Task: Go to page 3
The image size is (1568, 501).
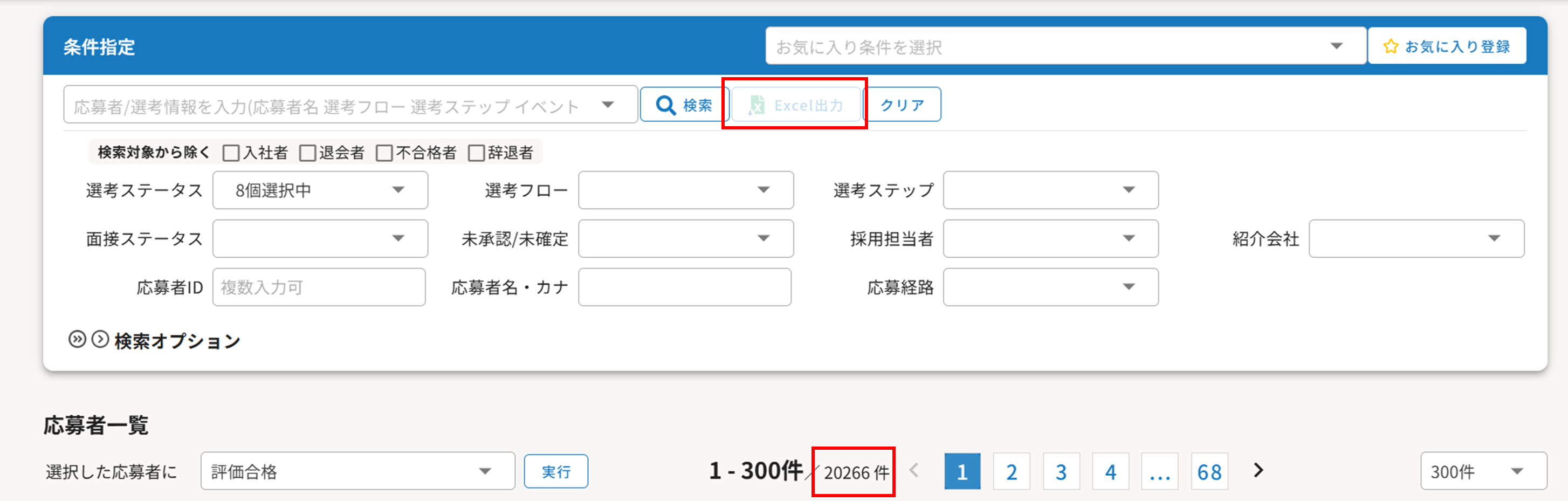Action: (x=1061, y=471)
